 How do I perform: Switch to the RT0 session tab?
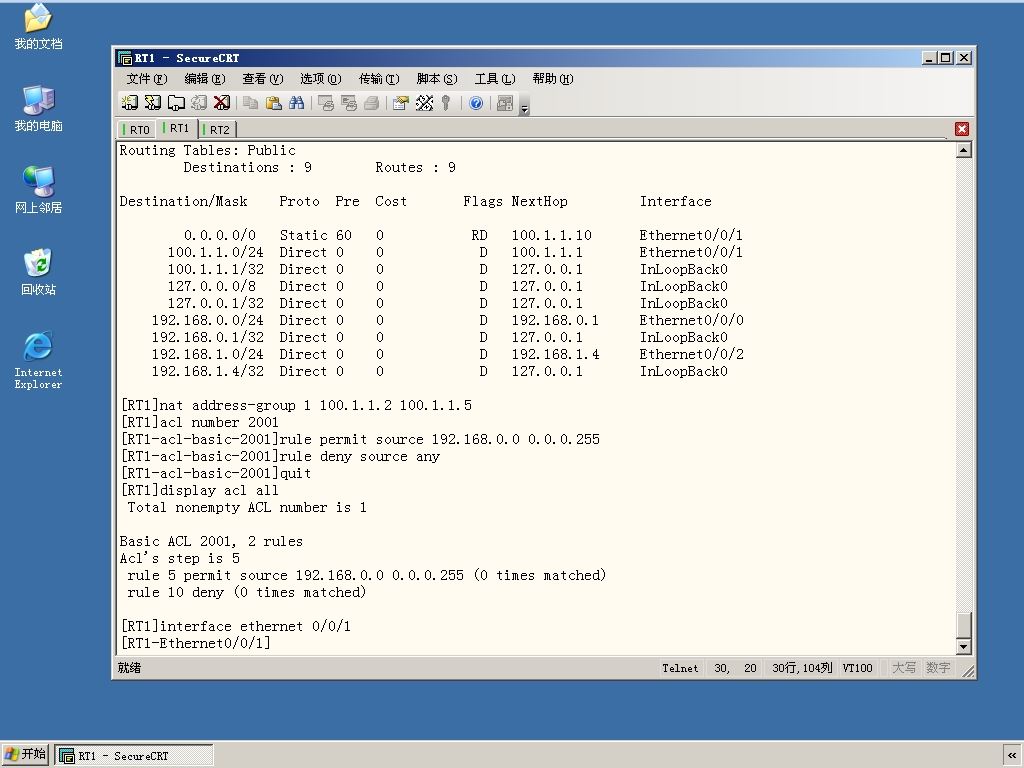[x=137, y=129]
